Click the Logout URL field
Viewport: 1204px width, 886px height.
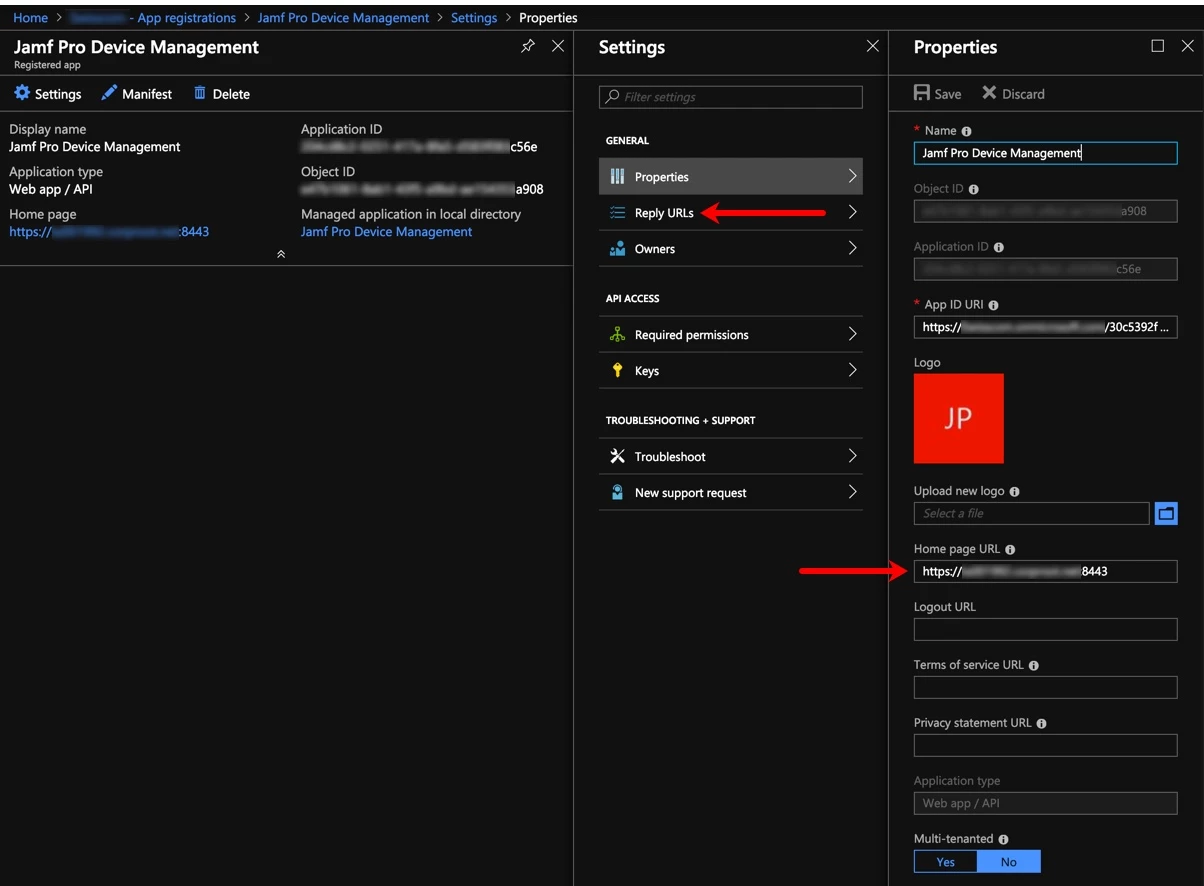(1045, 629)
